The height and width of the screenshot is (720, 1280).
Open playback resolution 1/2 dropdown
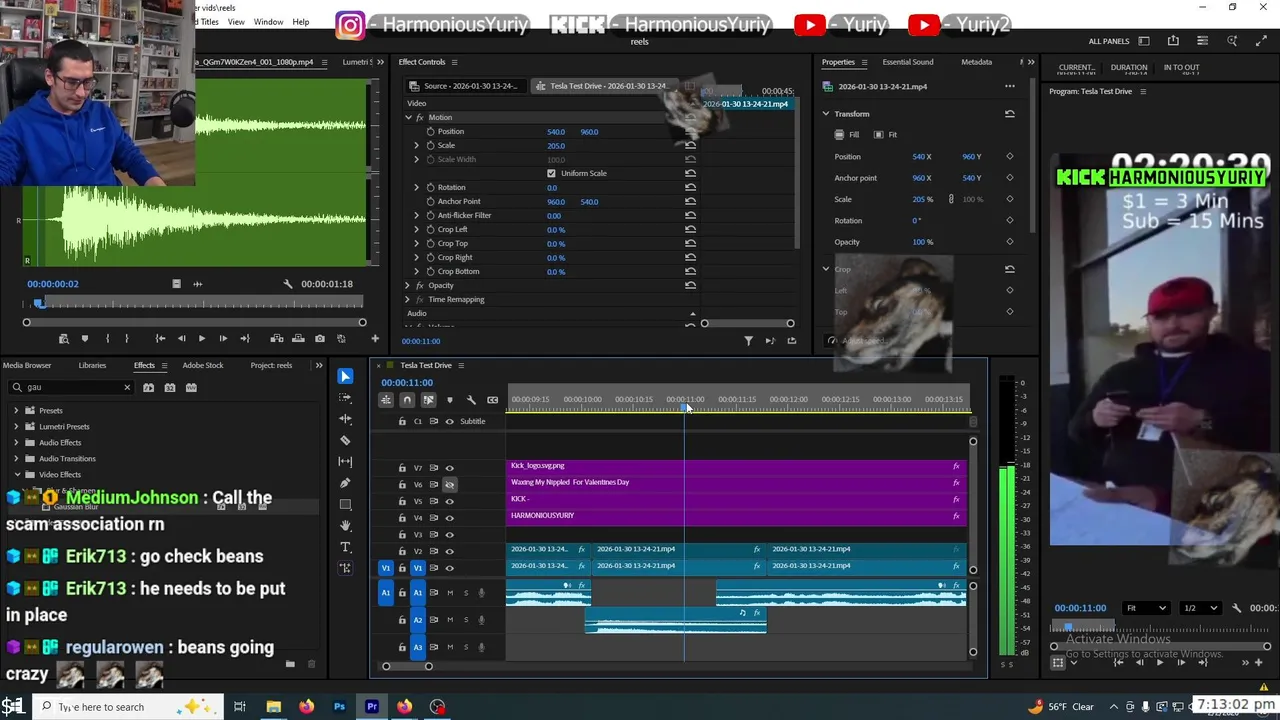(1199, 608)
